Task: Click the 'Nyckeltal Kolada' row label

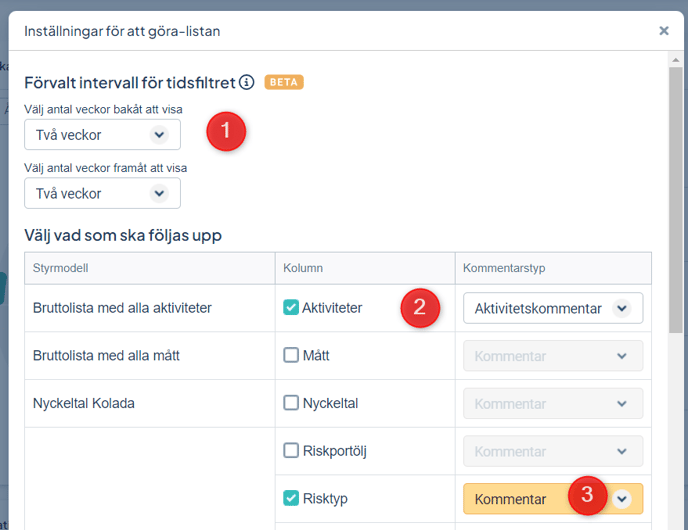Action: click(84, 403)
